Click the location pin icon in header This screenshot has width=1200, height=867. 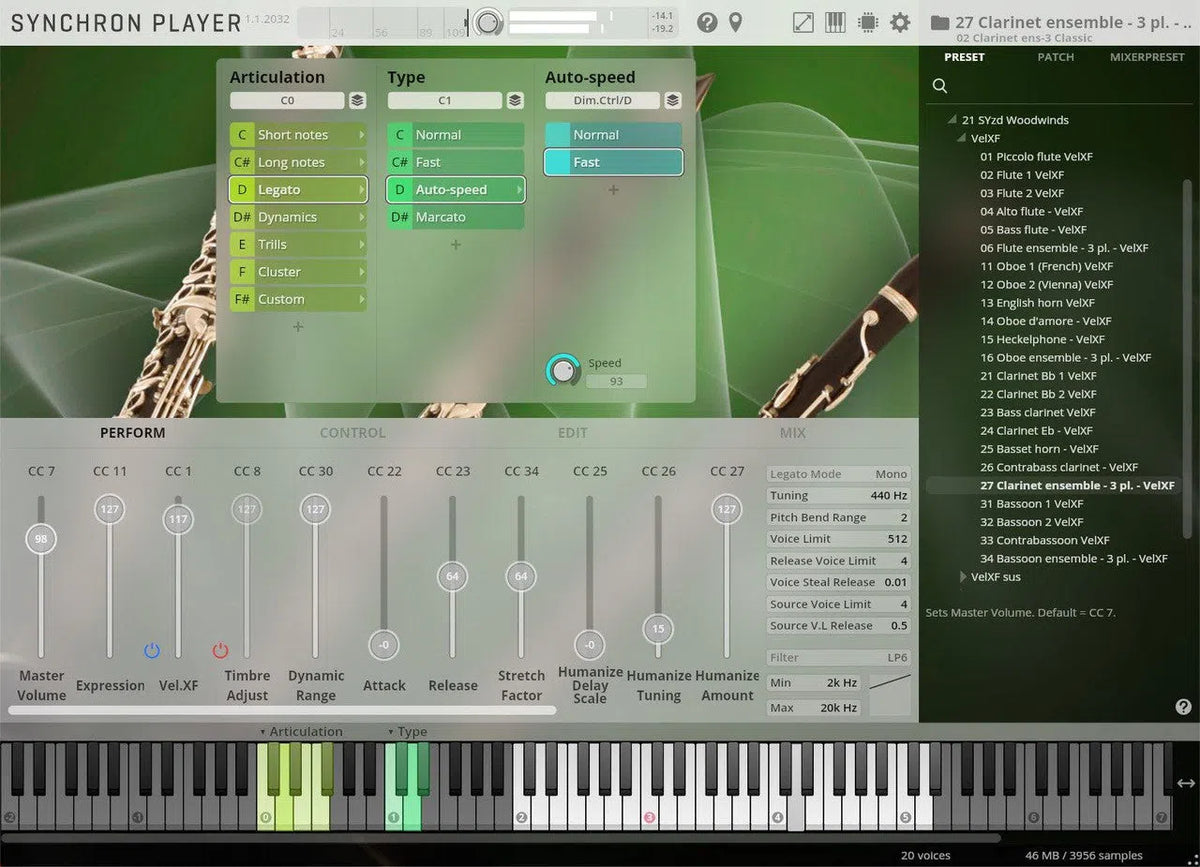click(735, 22)
